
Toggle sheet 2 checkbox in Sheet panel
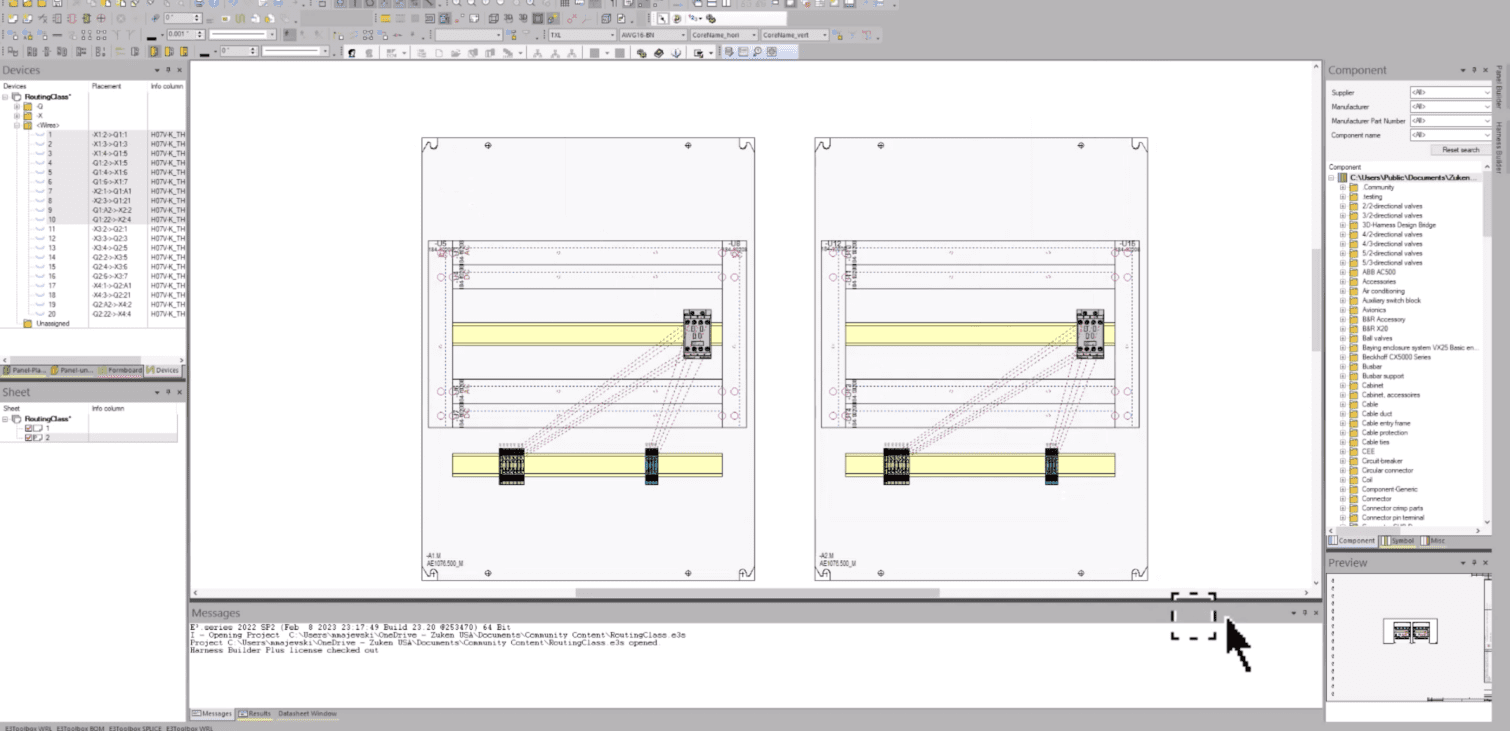[28, 438]
